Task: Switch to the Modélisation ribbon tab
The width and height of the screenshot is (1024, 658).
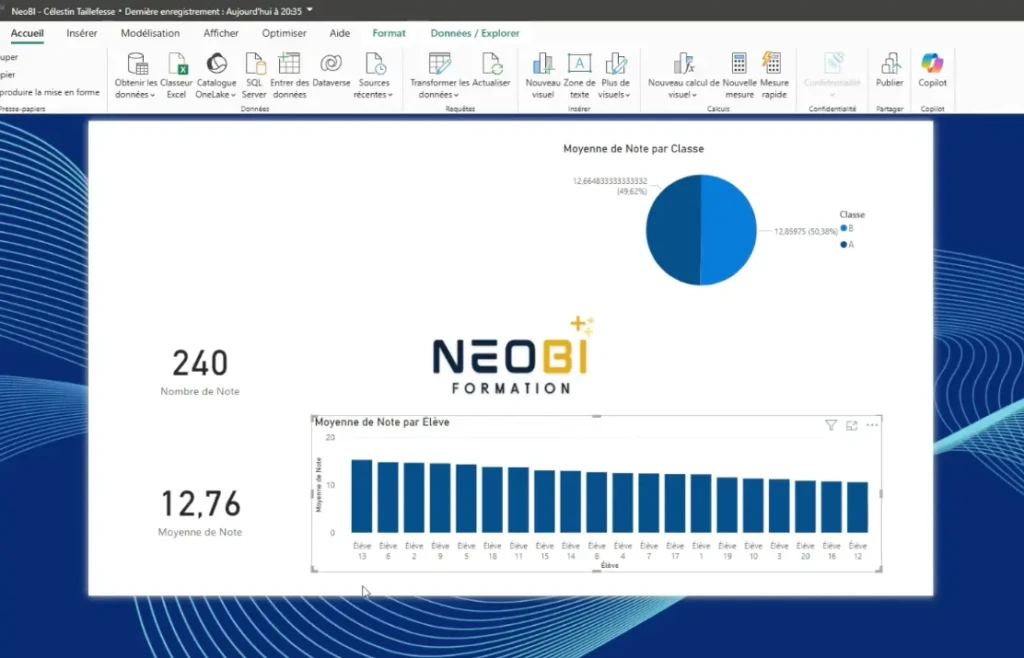Action: coord(149,32)
